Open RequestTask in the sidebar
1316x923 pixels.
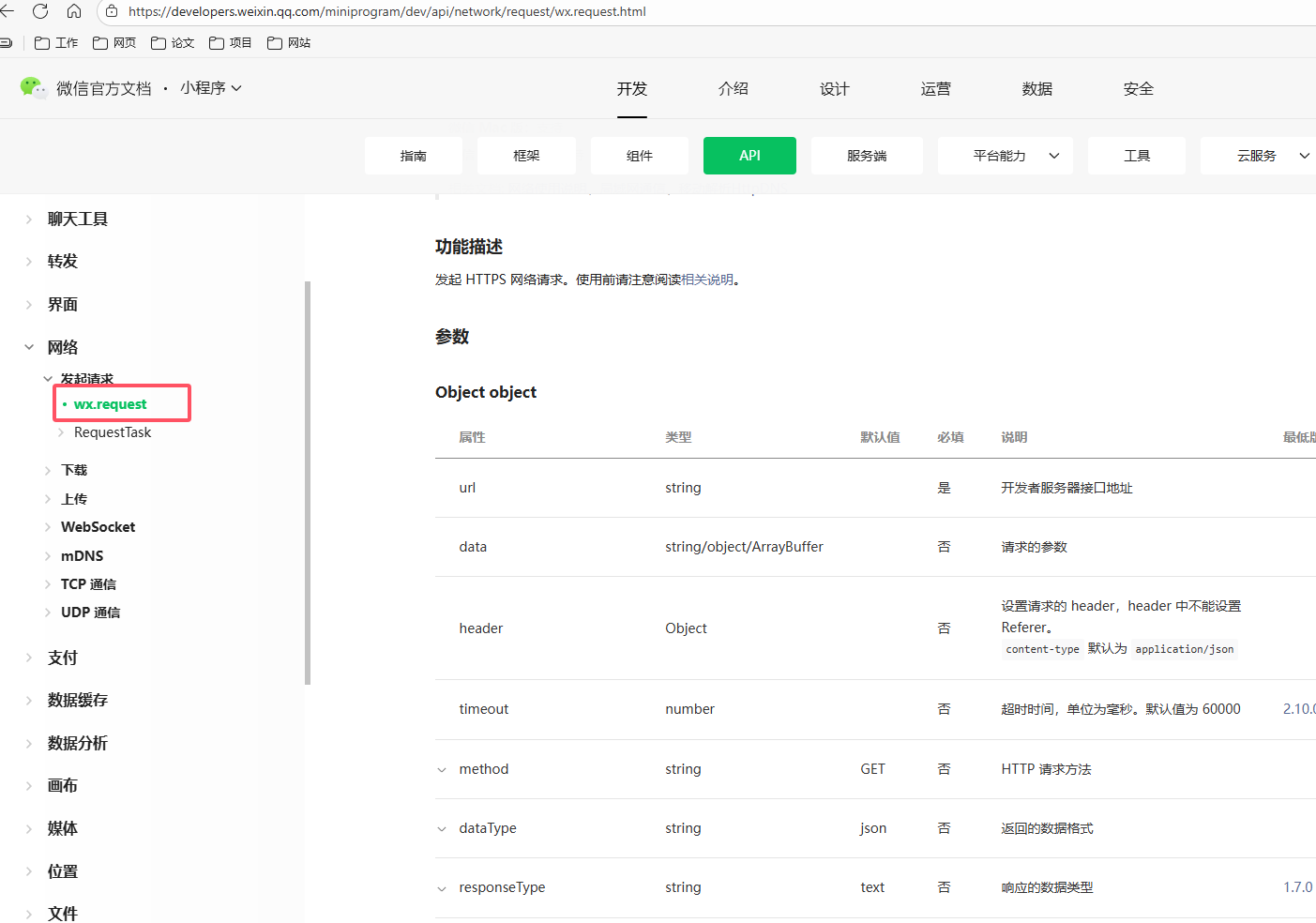coord(113,432)
